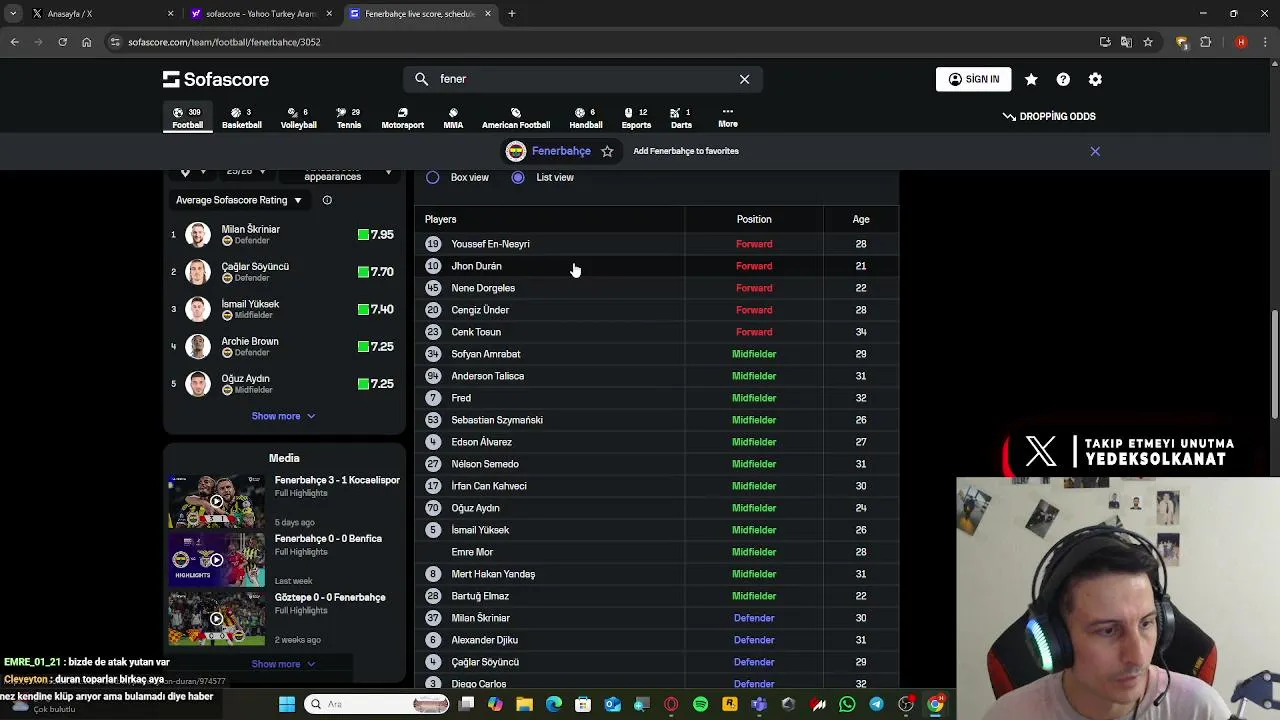Click the Sofascore logo

click(216, 79)
